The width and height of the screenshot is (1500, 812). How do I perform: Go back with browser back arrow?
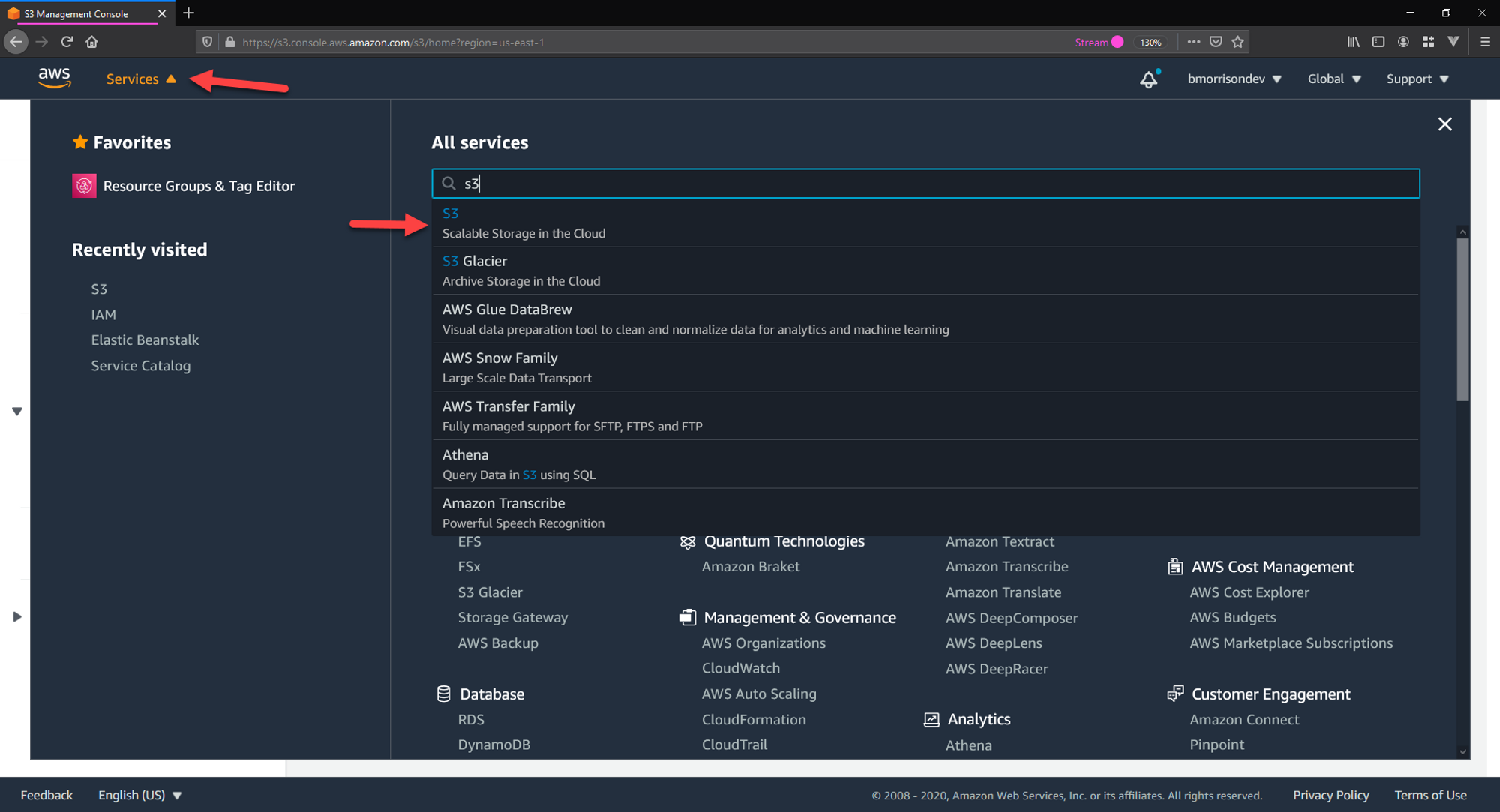[x=16, y=42]
